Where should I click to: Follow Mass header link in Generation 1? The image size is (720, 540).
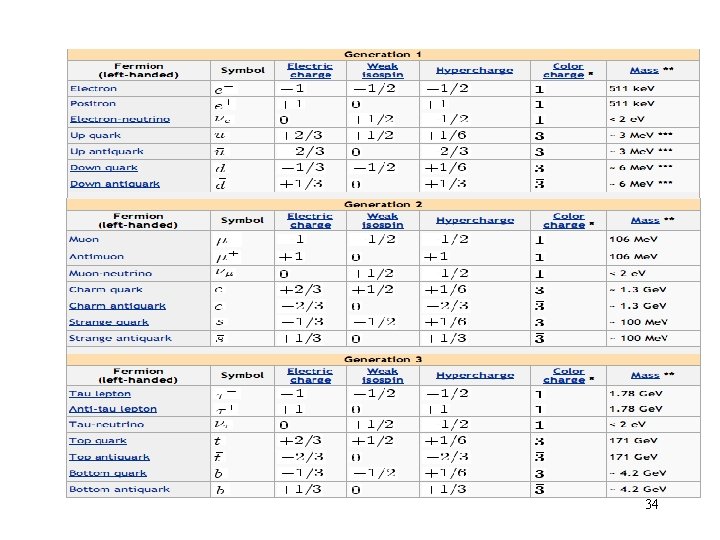pyautogui.click(x=644, y=70)
